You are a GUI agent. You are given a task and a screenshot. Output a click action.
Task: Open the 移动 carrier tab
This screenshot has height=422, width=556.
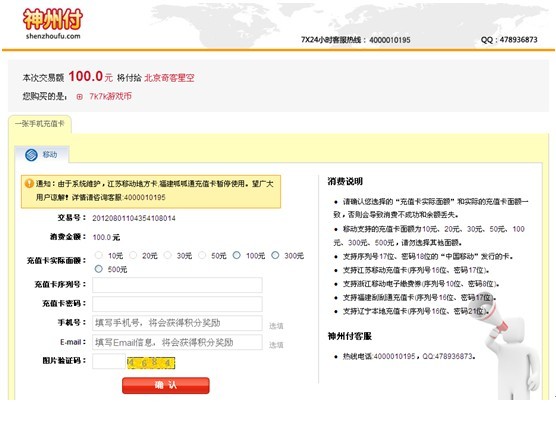pyautogui.click(x=42, y=155)
